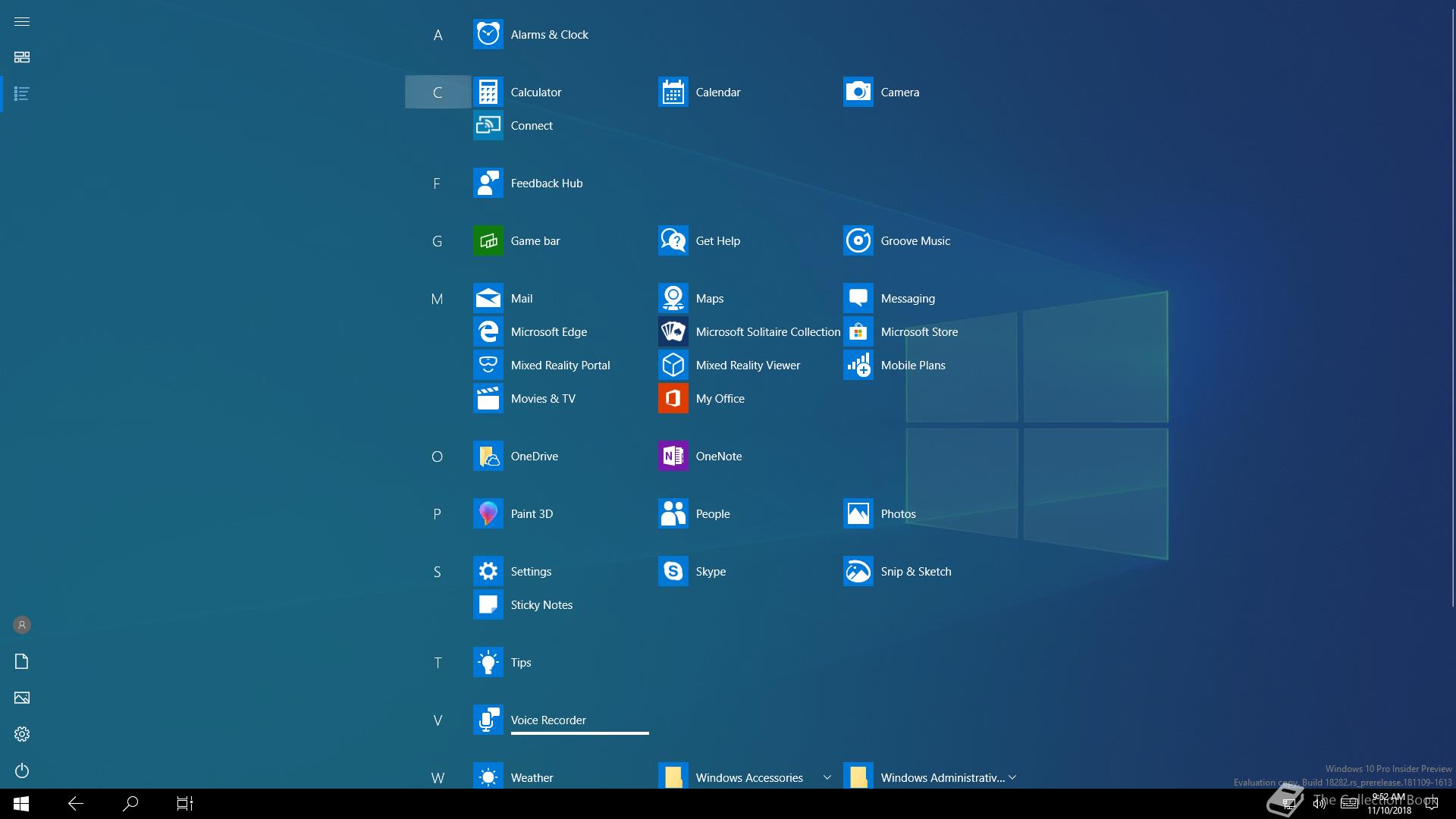This screenshot has height=819, width=1456.
Task: Open the Movies & TV icon
Action: [x=488, y=399]
